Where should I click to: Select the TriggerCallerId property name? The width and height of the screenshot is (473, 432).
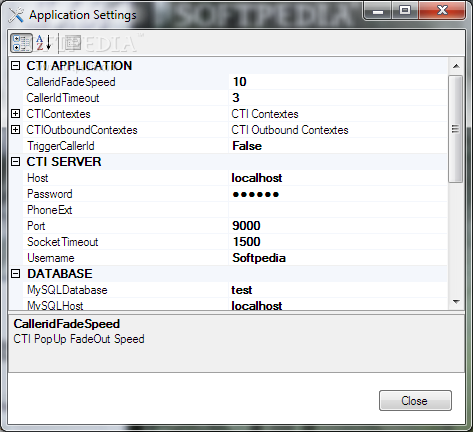click(61, 146)
